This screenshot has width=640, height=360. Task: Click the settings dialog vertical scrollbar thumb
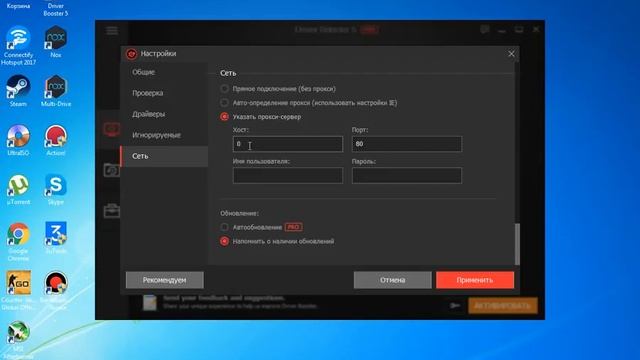(518, 244)
